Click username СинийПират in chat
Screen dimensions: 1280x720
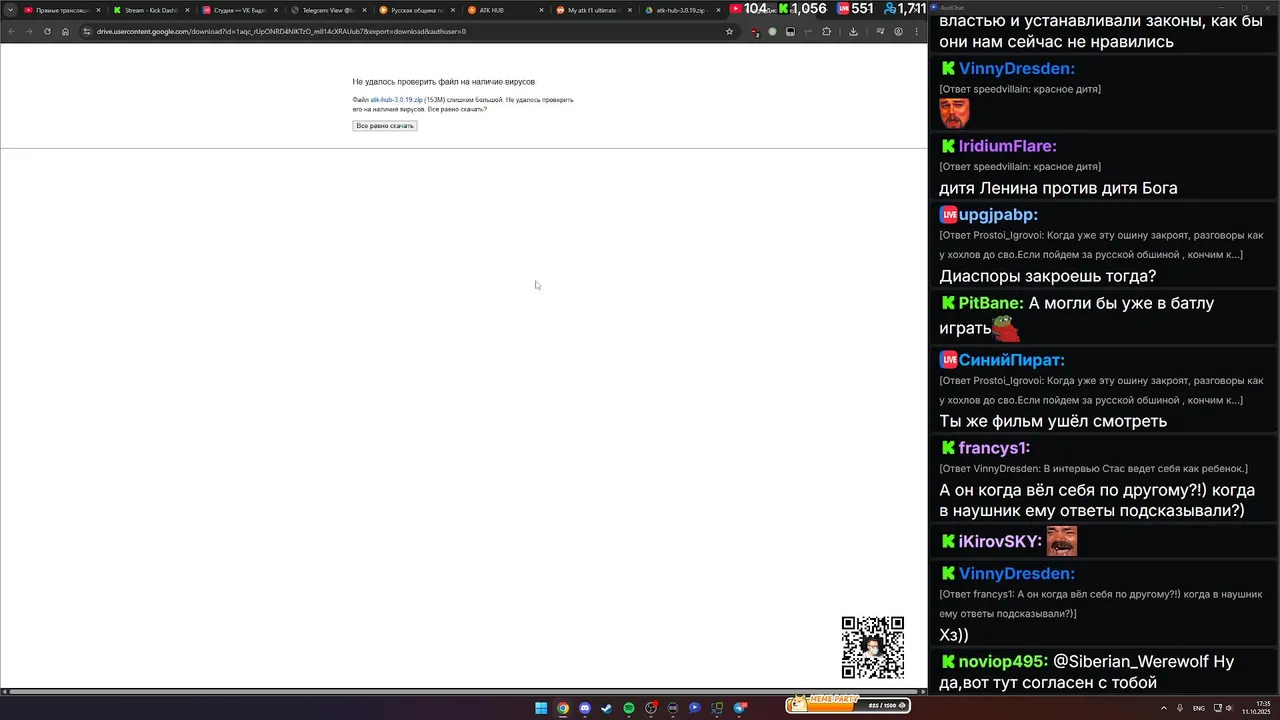(x=1011, y=360)
